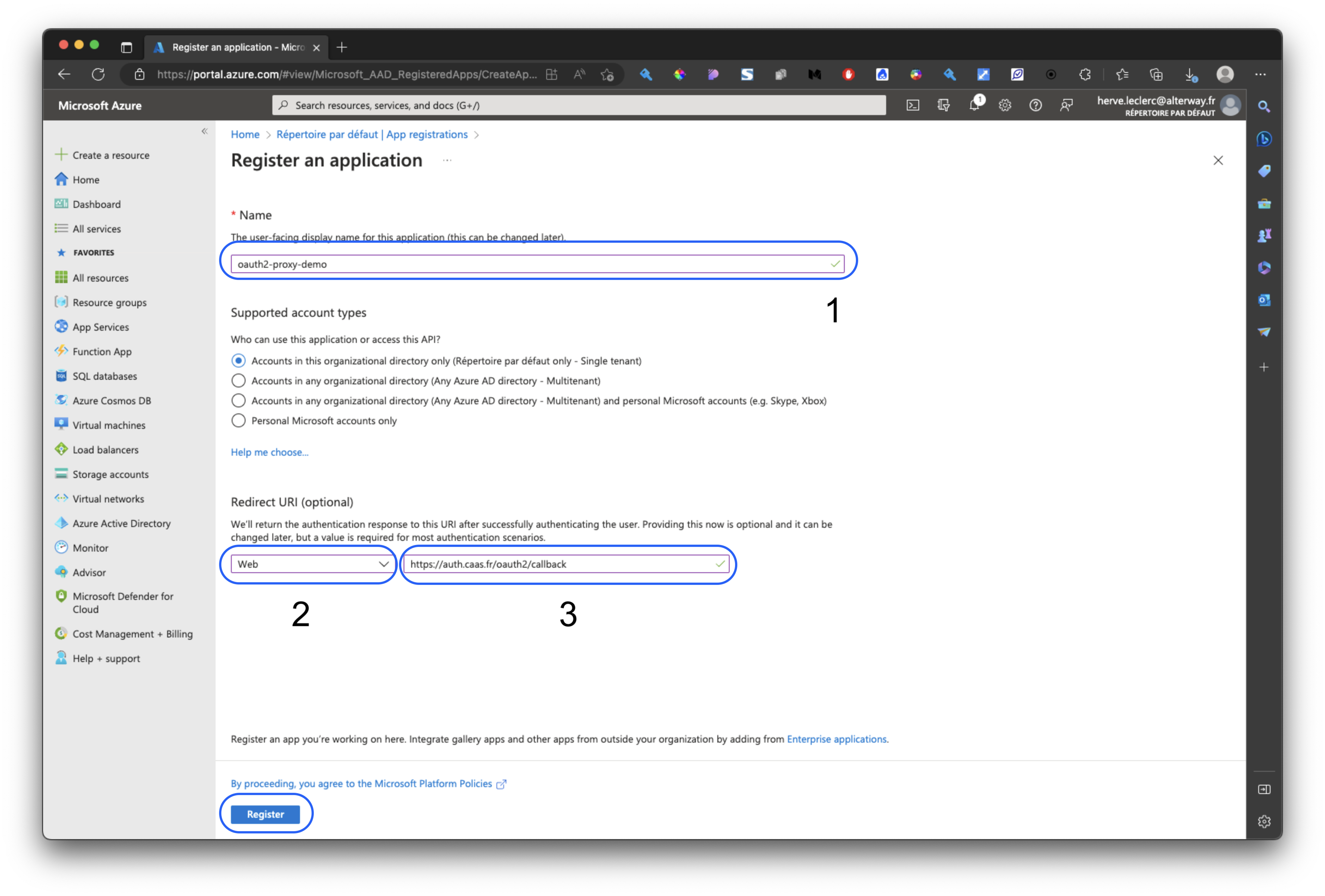The height and width of the screenshot is (896, 1325).
Task: Click the browser refresh icon
Action: pyautogui.click(x=98, y=75)
